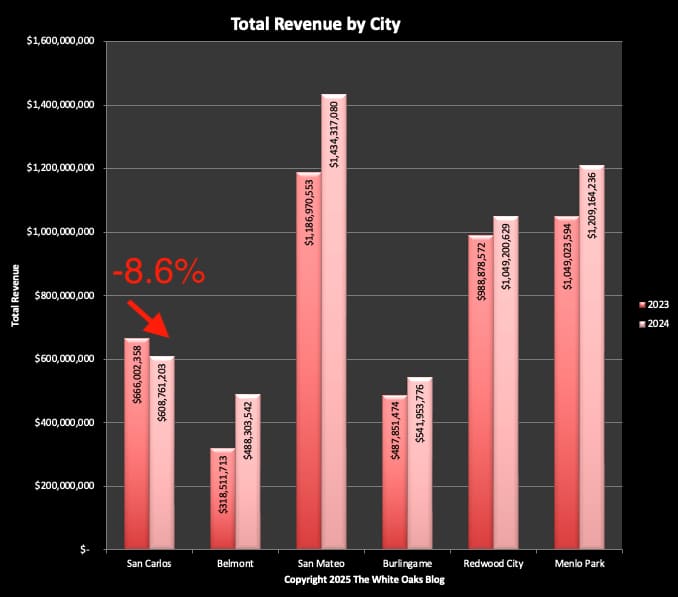This screenshot has height=597, width=678.
Task: Click the $1,600,000,000 y-axis label
Action: 61,41
